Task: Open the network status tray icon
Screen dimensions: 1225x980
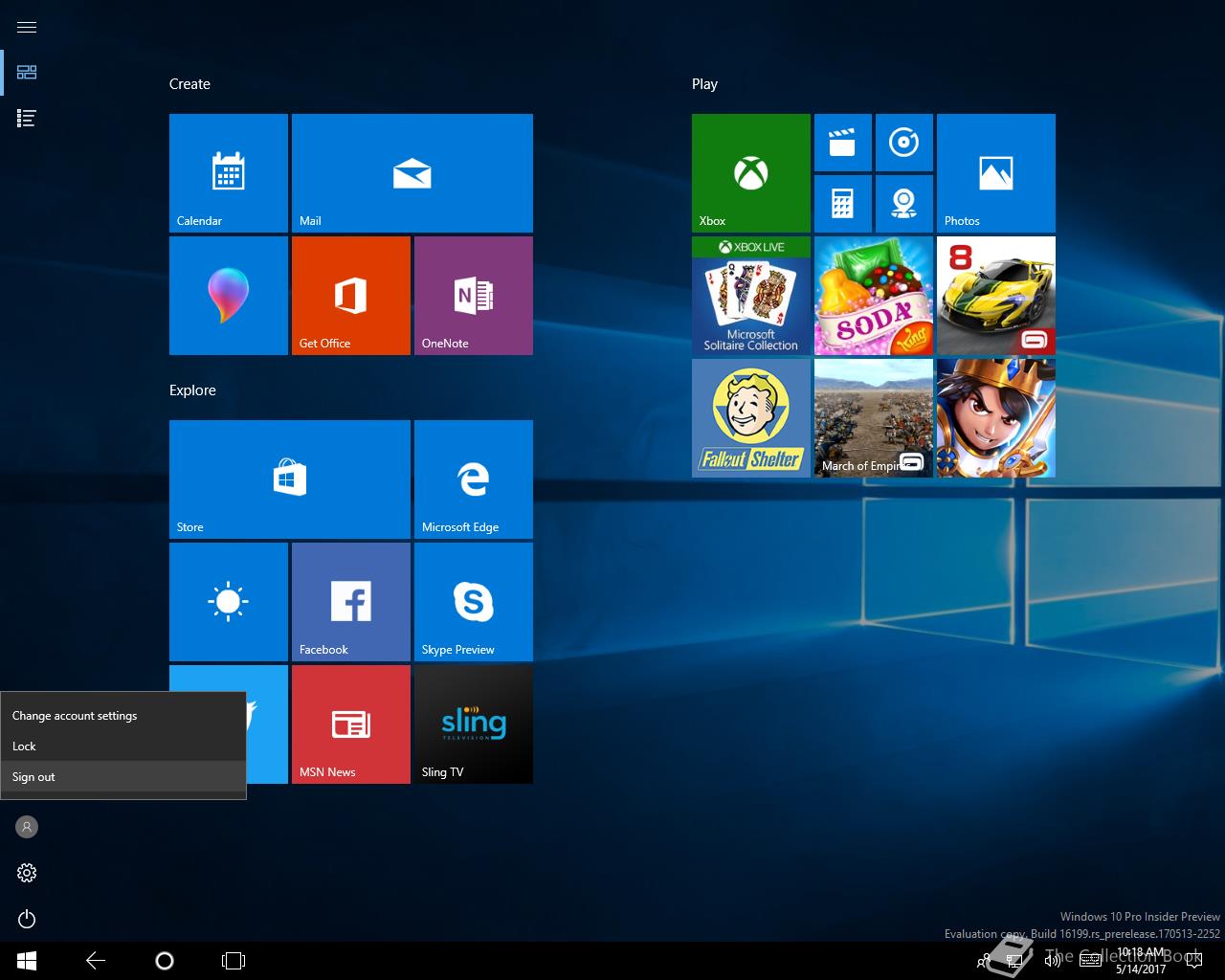Action: coord(1014,961)
